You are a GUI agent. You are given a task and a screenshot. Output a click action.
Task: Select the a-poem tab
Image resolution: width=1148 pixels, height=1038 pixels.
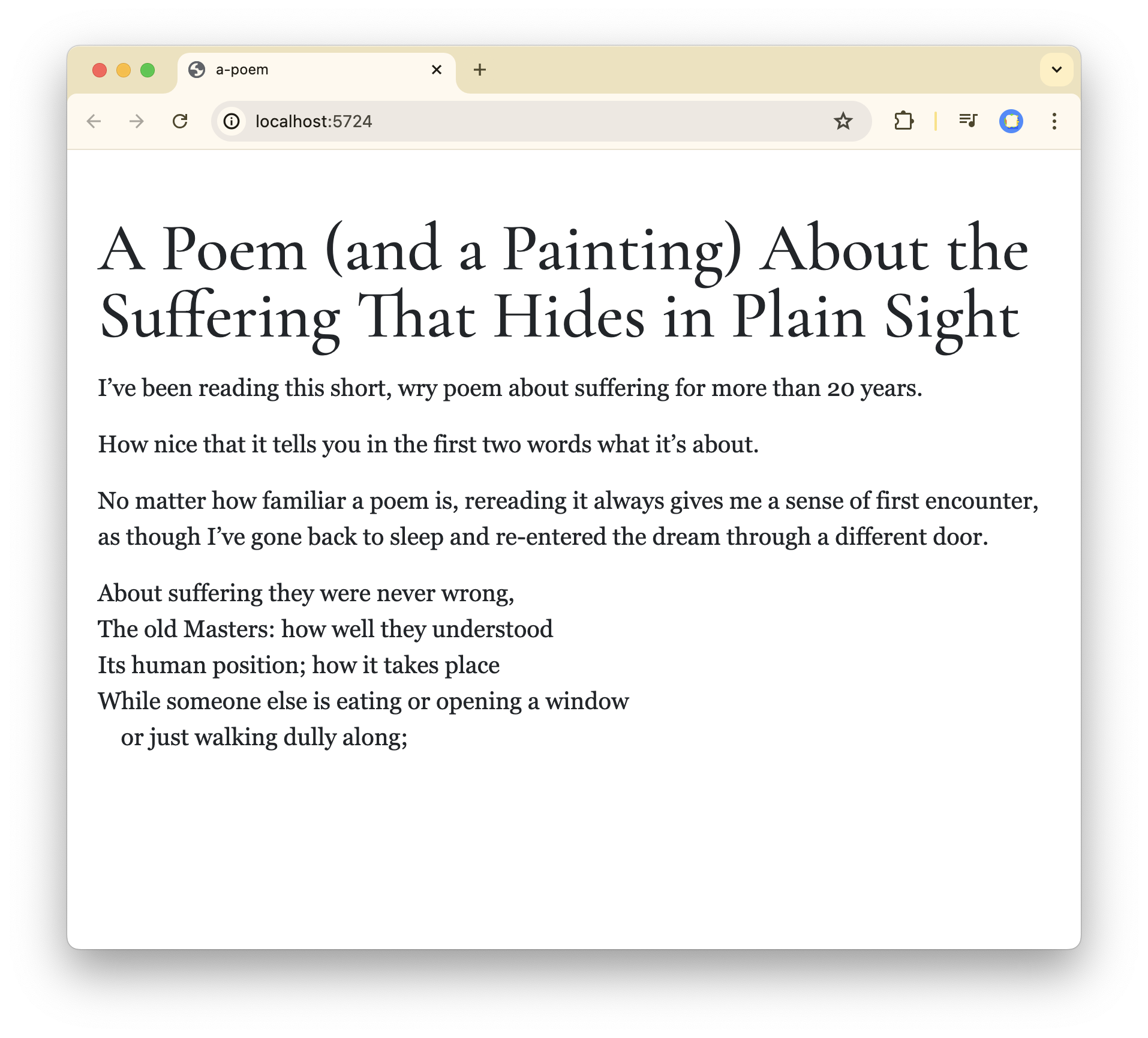[x=300, y=70]
